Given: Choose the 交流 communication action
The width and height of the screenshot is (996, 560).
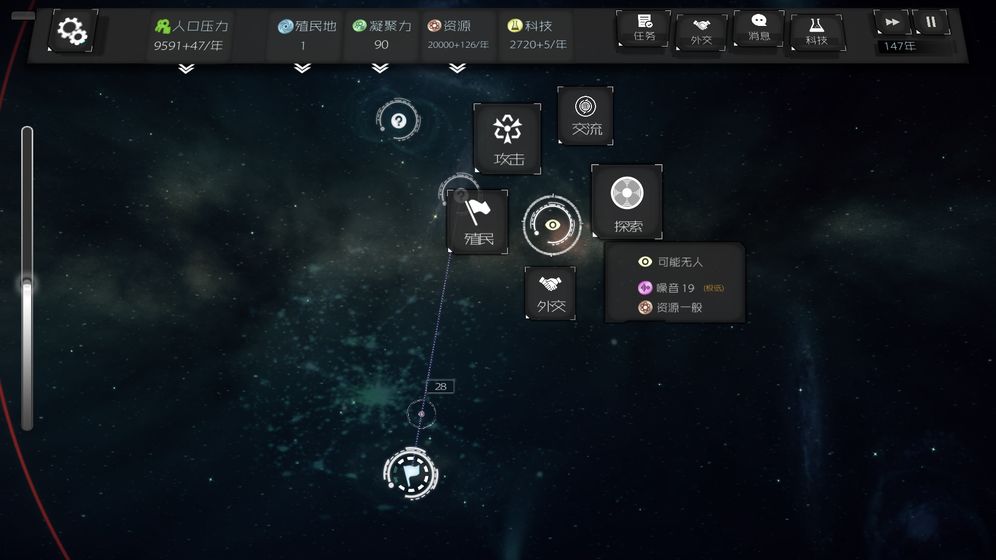Looking at the screenshot, I should click(586, 115).
